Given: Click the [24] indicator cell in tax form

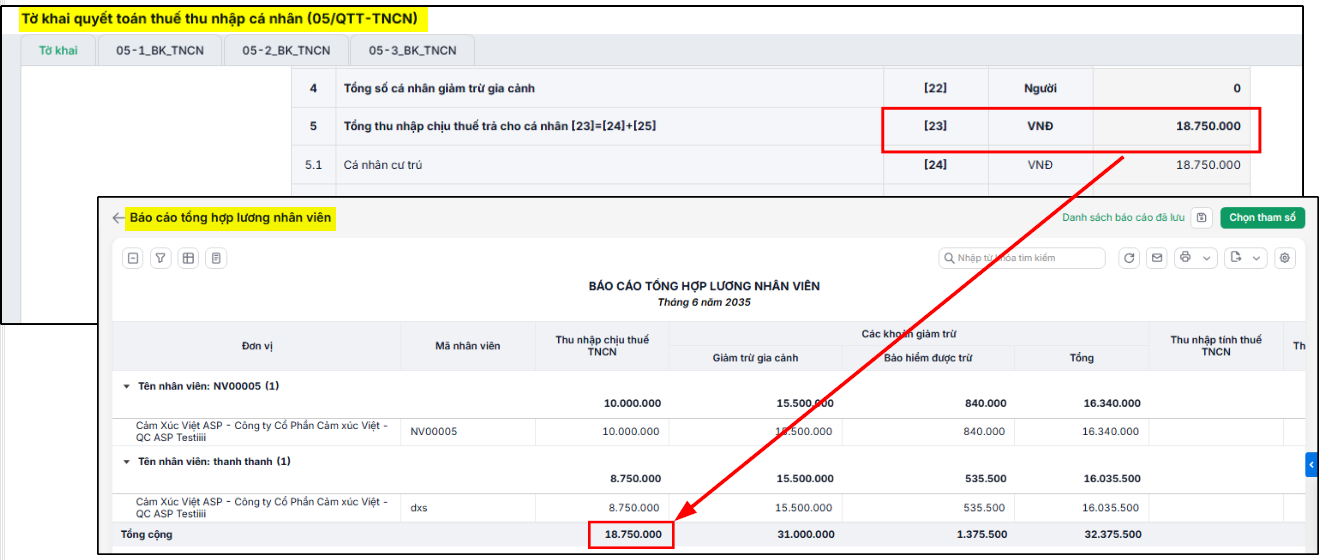Looking at the screenshot, I should (936, 165).
